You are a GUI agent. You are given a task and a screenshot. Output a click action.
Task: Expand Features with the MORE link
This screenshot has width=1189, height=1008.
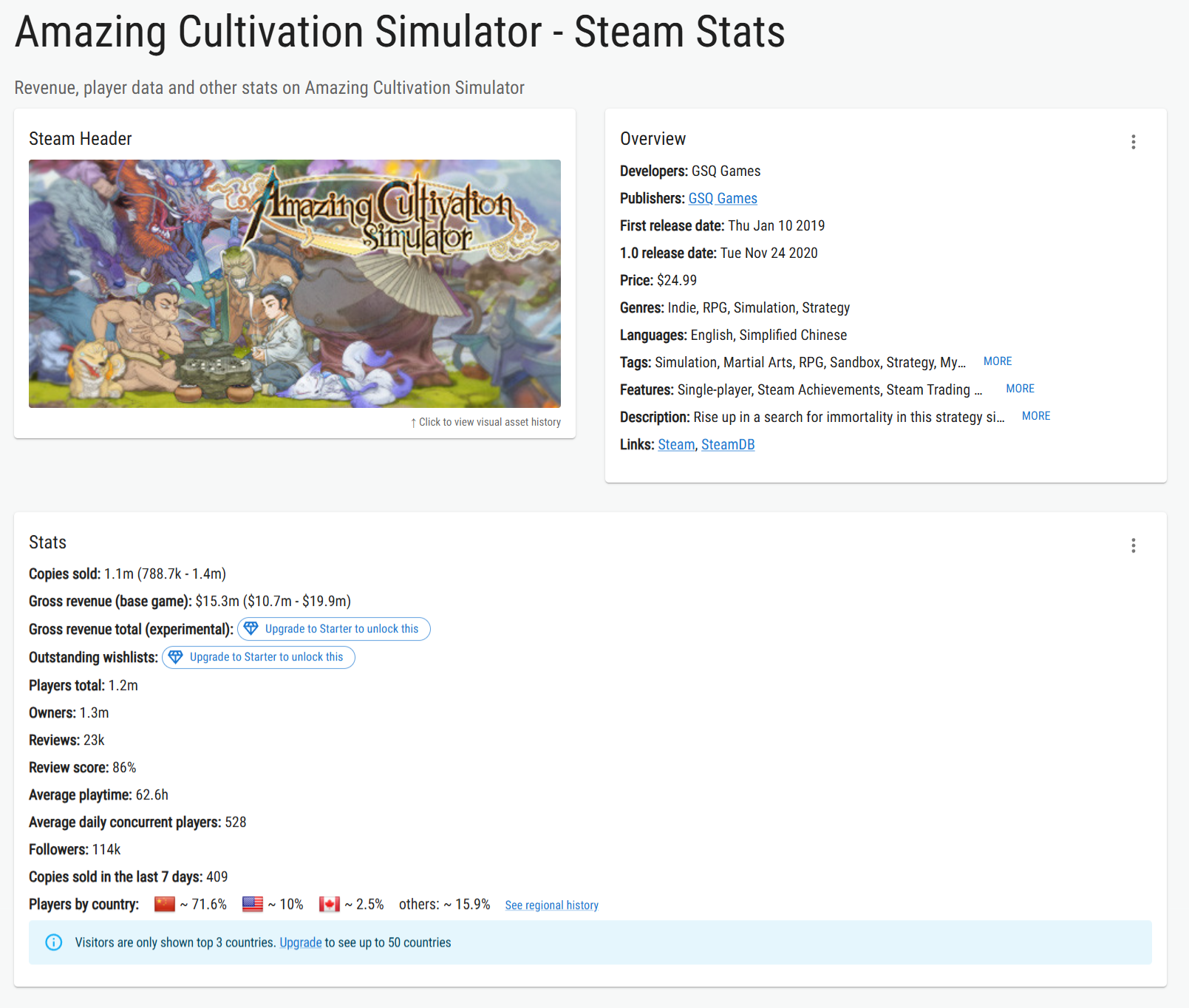[x=1020, y=389]
